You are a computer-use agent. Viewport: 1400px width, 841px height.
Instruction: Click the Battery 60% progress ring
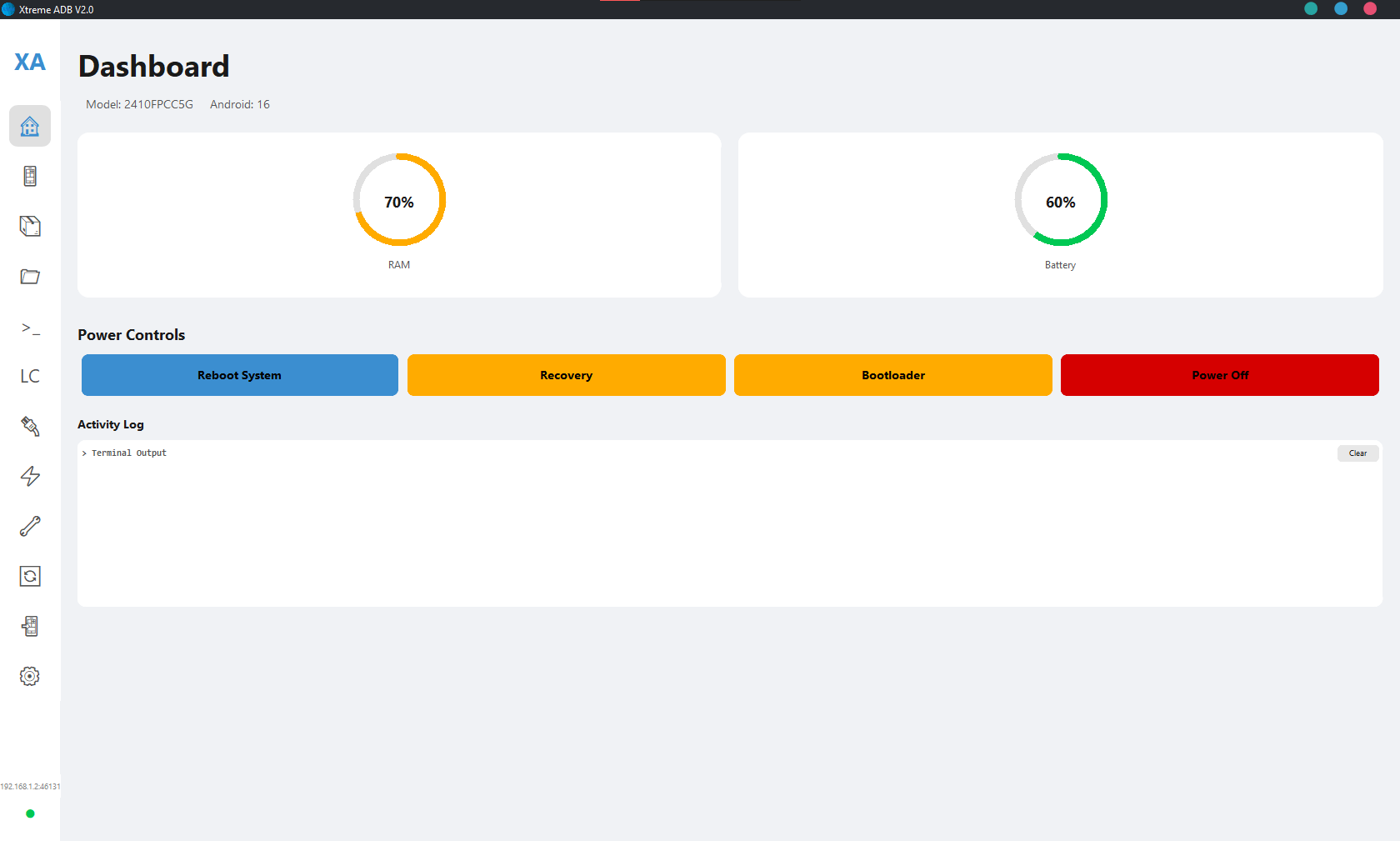coord(1060,200)
